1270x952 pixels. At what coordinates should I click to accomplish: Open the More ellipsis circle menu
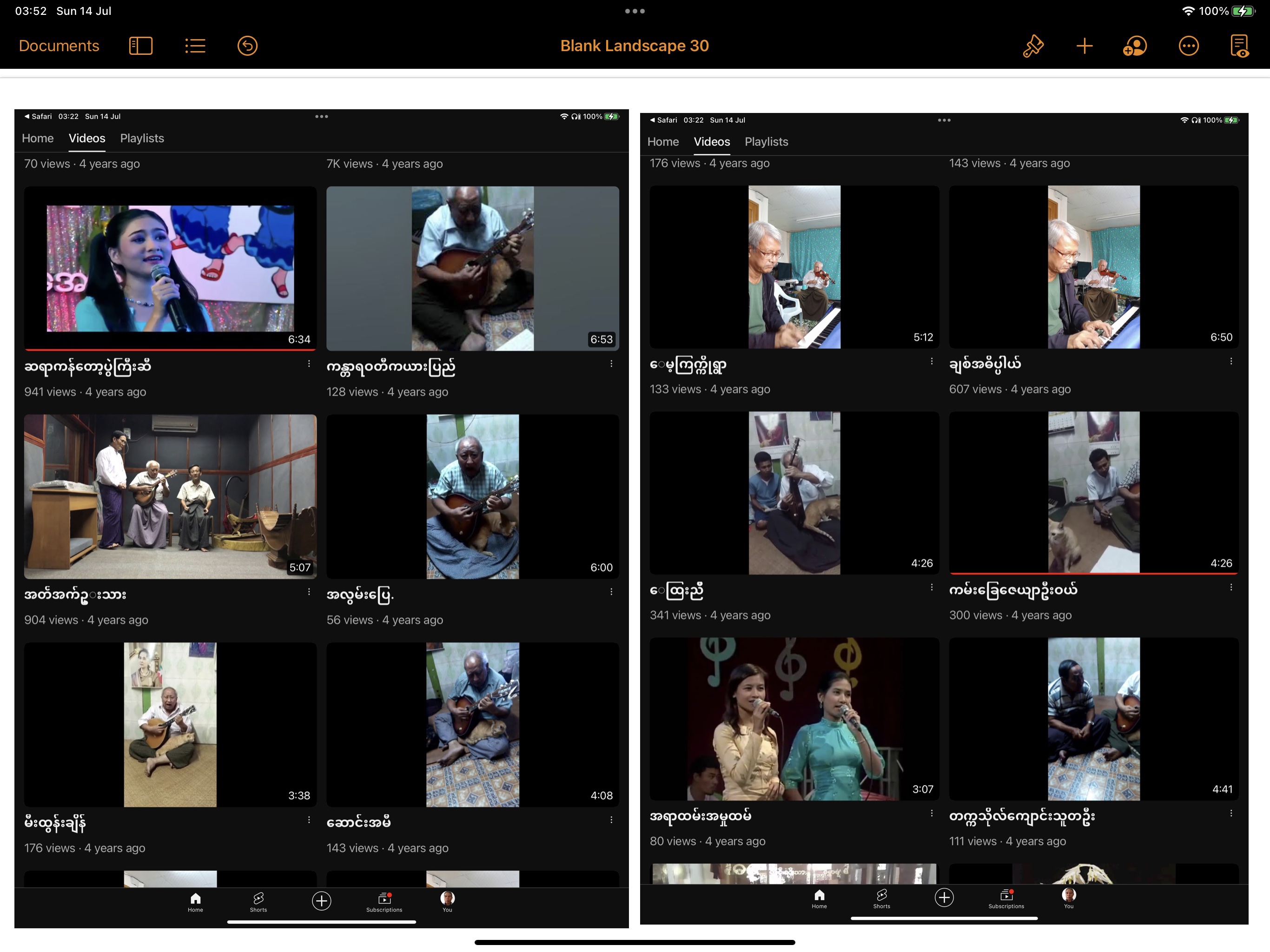(x=1188, y=46)
